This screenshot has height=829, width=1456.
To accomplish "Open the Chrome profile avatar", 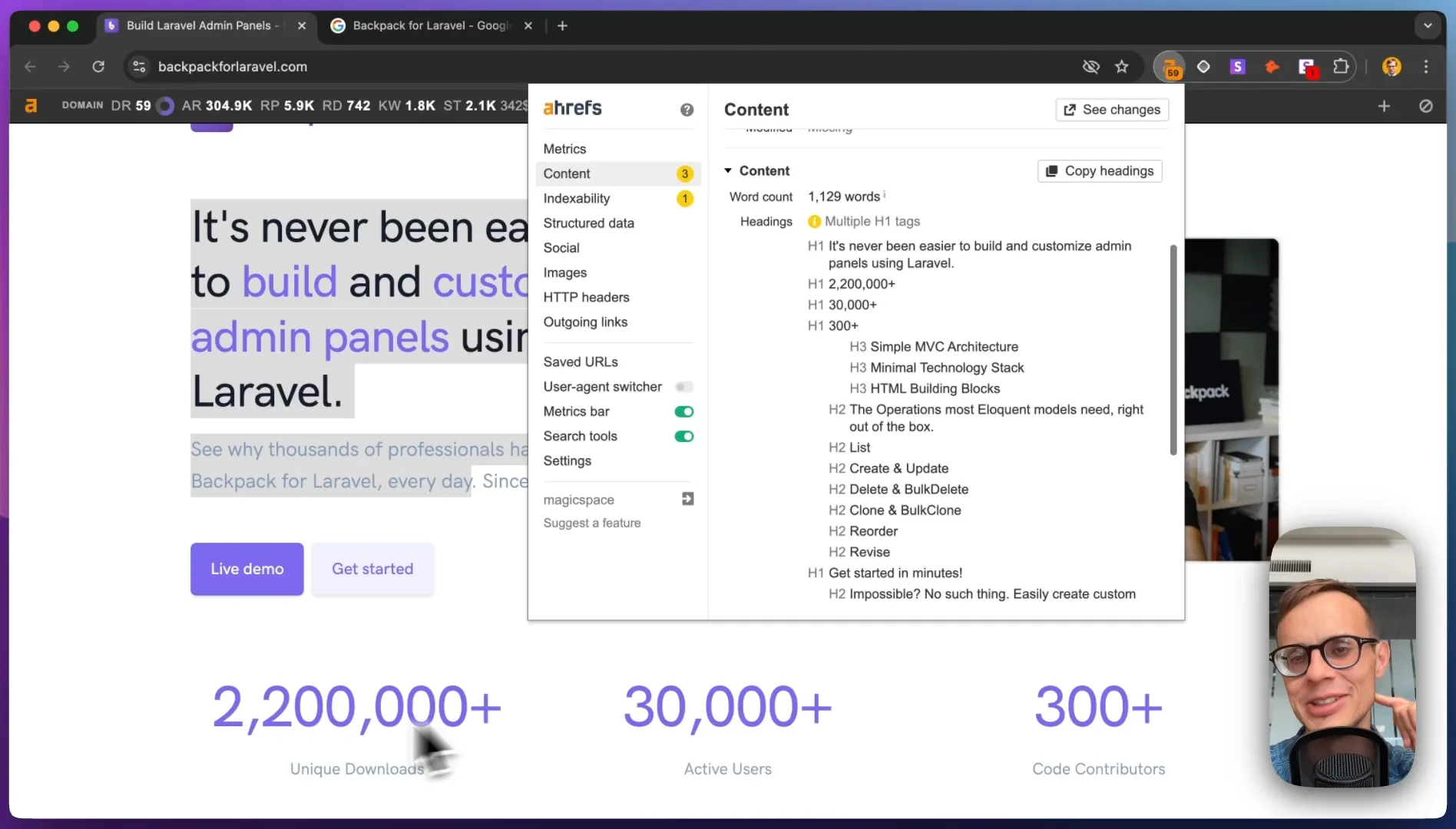I will click(x=1391, y=67).
